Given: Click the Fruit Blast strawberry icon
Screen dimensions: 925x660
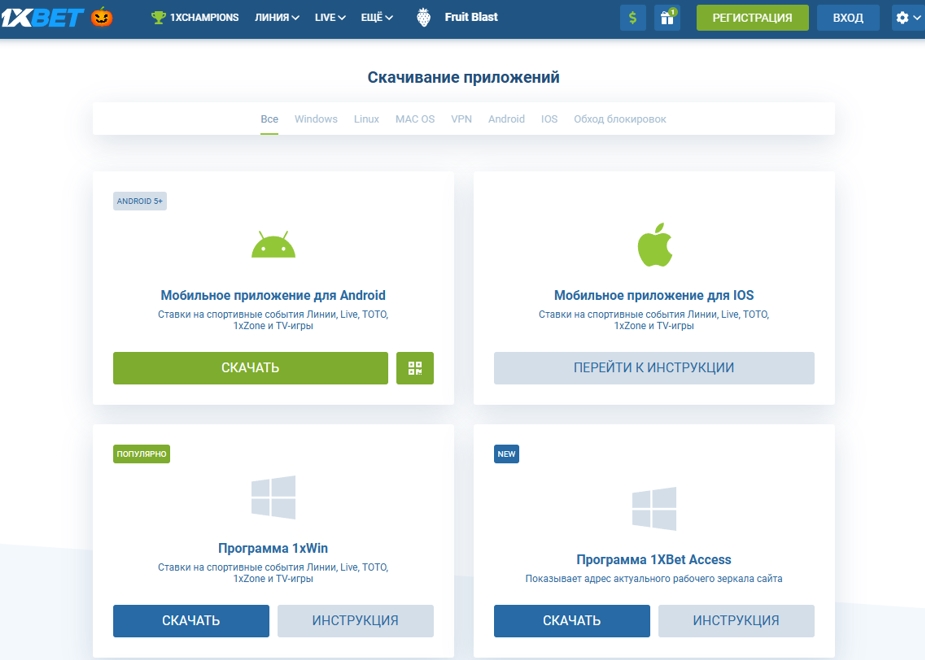Looking at the screenshot, I should [424, 18].
